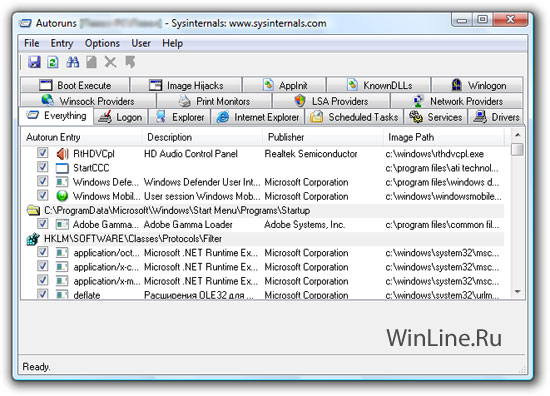Click the Windows Defender entry icon
The height and width of the screenshot is (396, 550).
[x=62, y=182]
